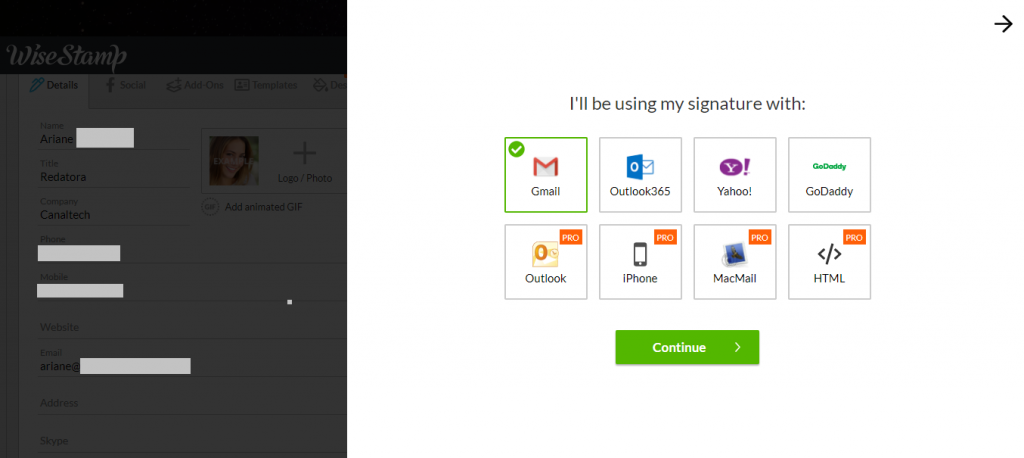This screenshot has height=458, width=1024.
Task: Switch to the Templates tab
Action: 266,85
